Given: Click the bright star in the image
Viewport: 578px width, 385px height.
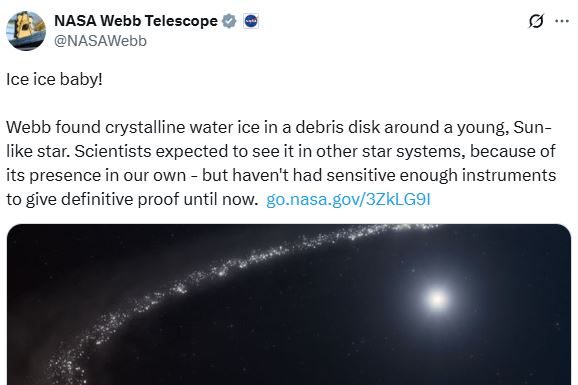Looking at the screenshot, I should click(437, 299).
